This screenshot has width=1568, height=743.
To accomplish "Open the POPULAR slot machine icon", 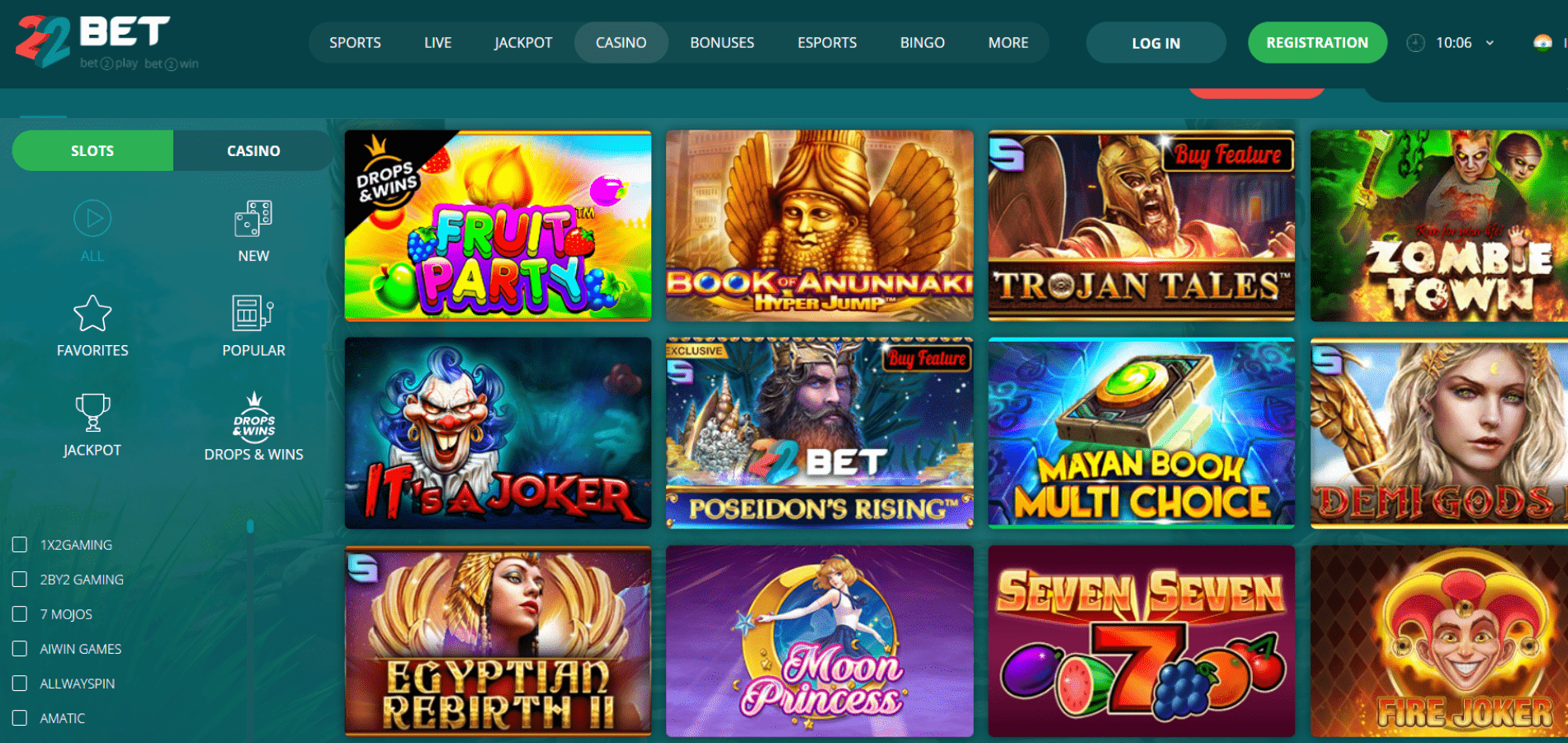I will pos(253,314).
